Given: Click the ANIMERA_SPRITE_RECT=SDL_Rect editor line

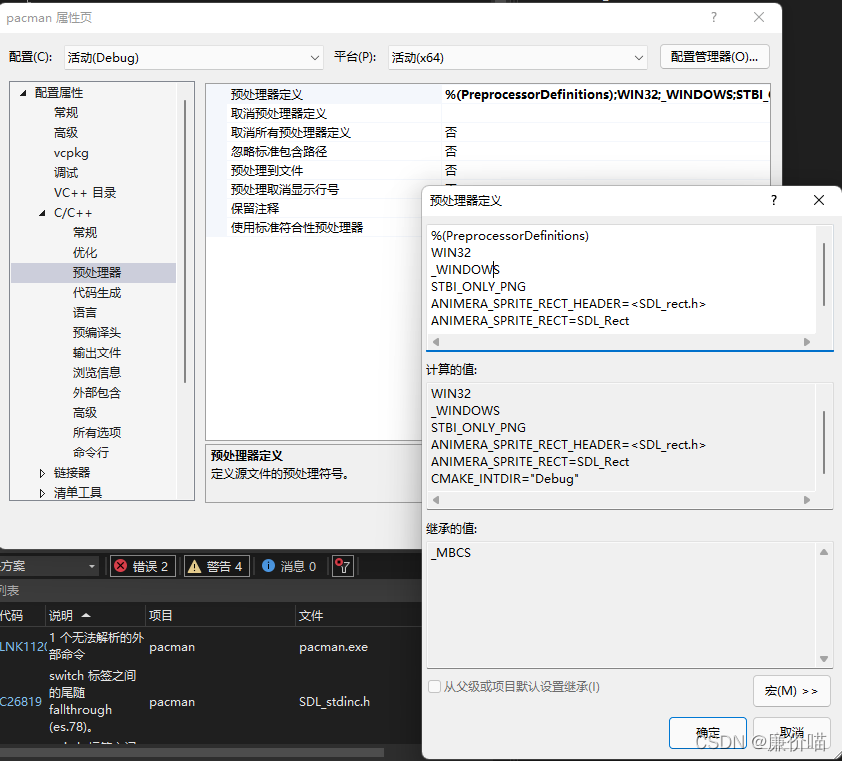Looking at the screenshot, I should (x=529, y=321).
